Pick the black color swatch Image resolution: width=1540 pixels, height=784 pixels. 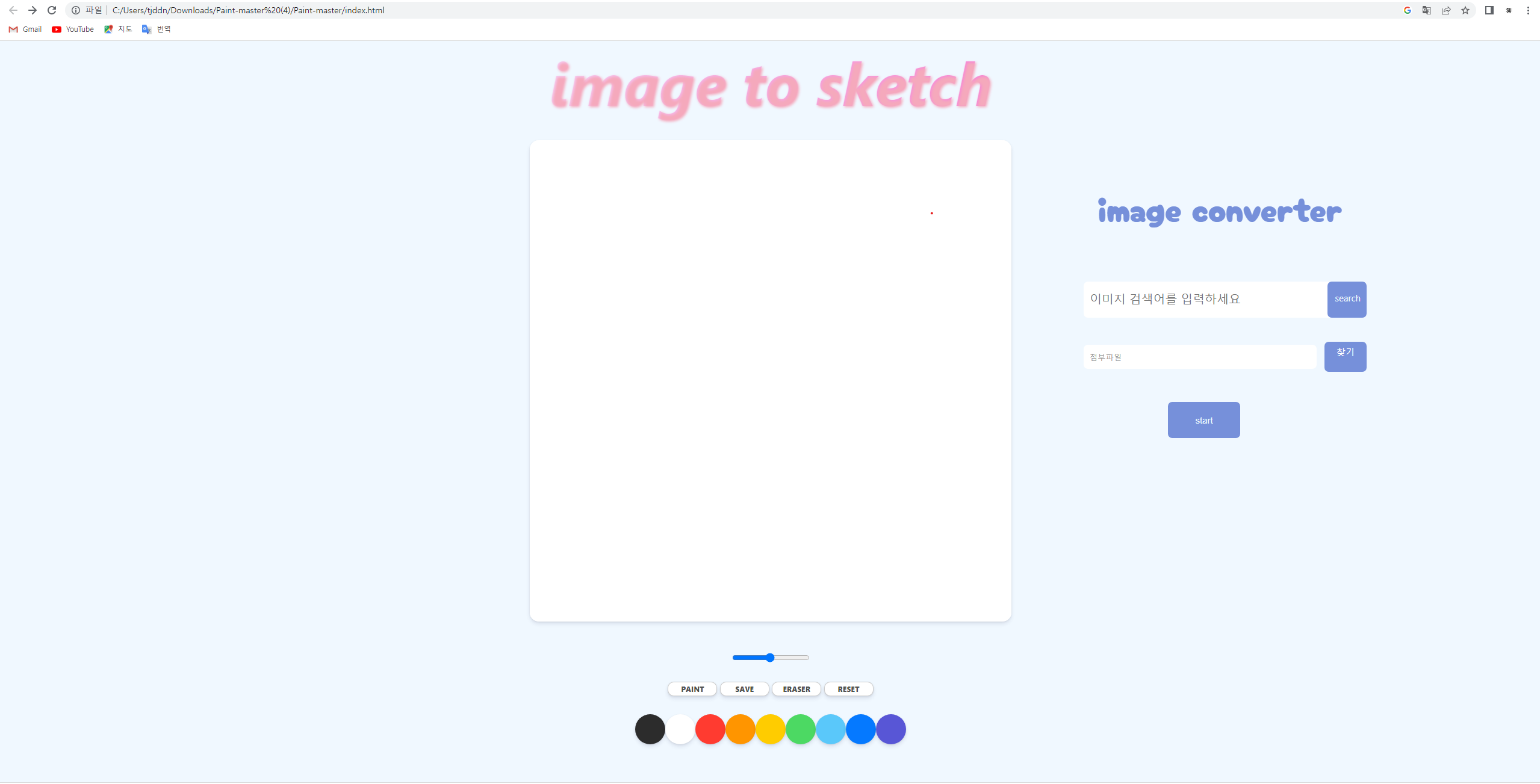650,729
